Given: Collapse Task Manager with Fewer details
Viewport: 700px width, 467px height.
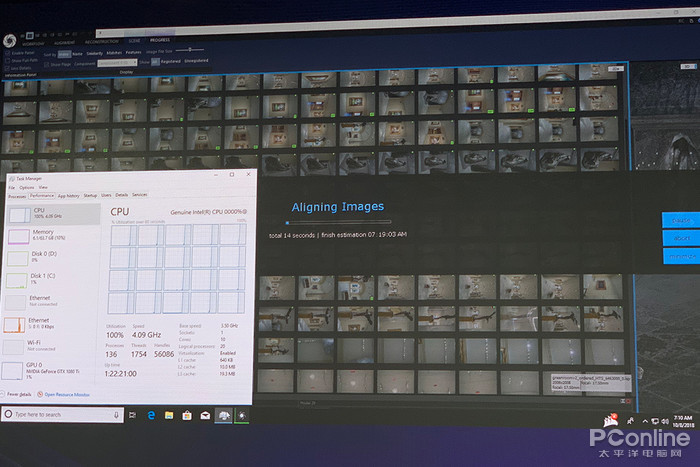Looking at the screenshot, I should [x=20, y=394].
